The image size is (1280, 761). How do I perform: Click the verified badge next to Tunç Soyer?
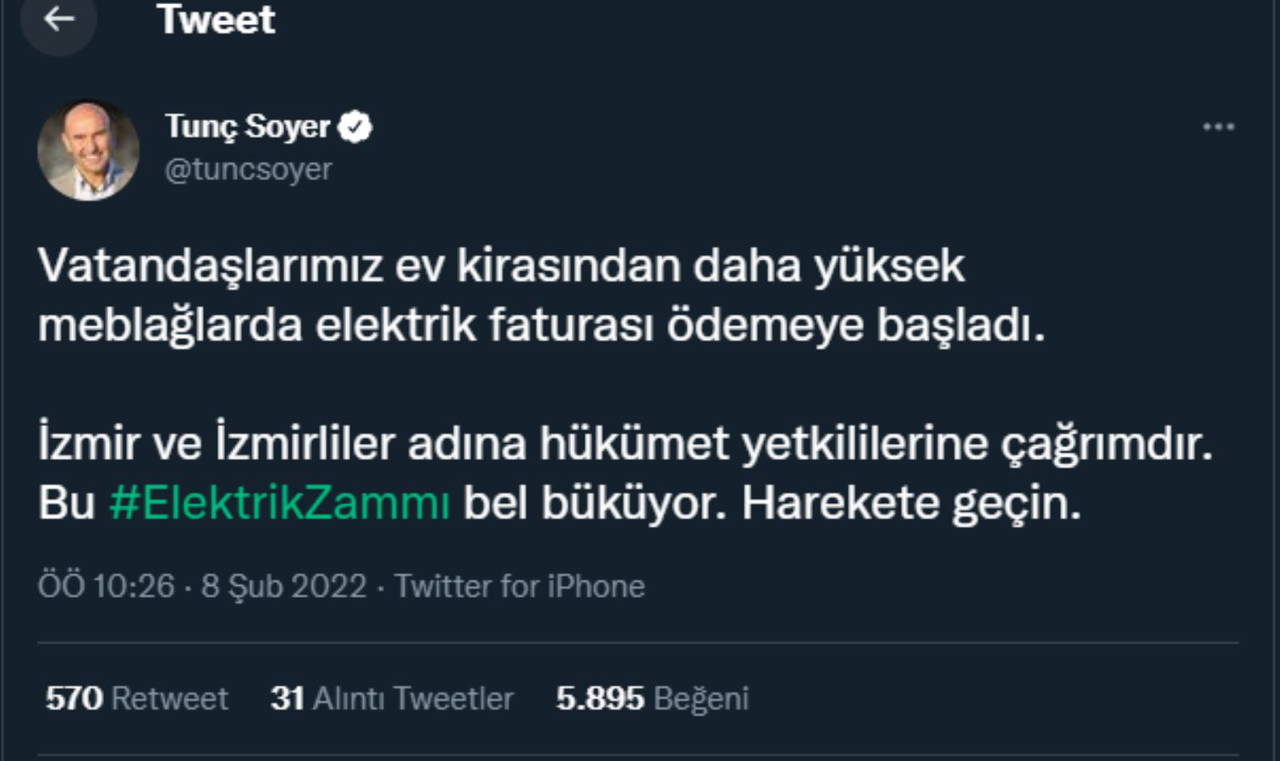(358, 127)
